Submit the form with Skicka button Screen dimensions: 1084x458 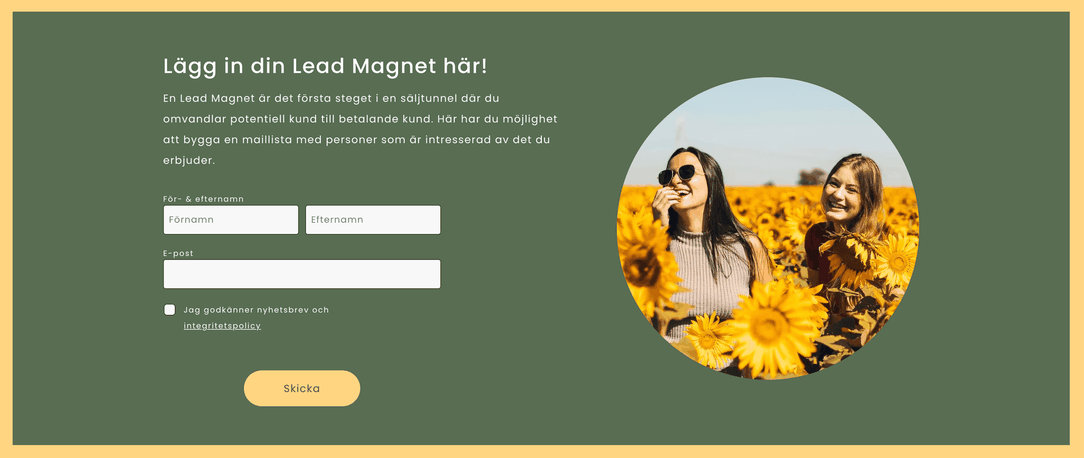pos(301,388)
